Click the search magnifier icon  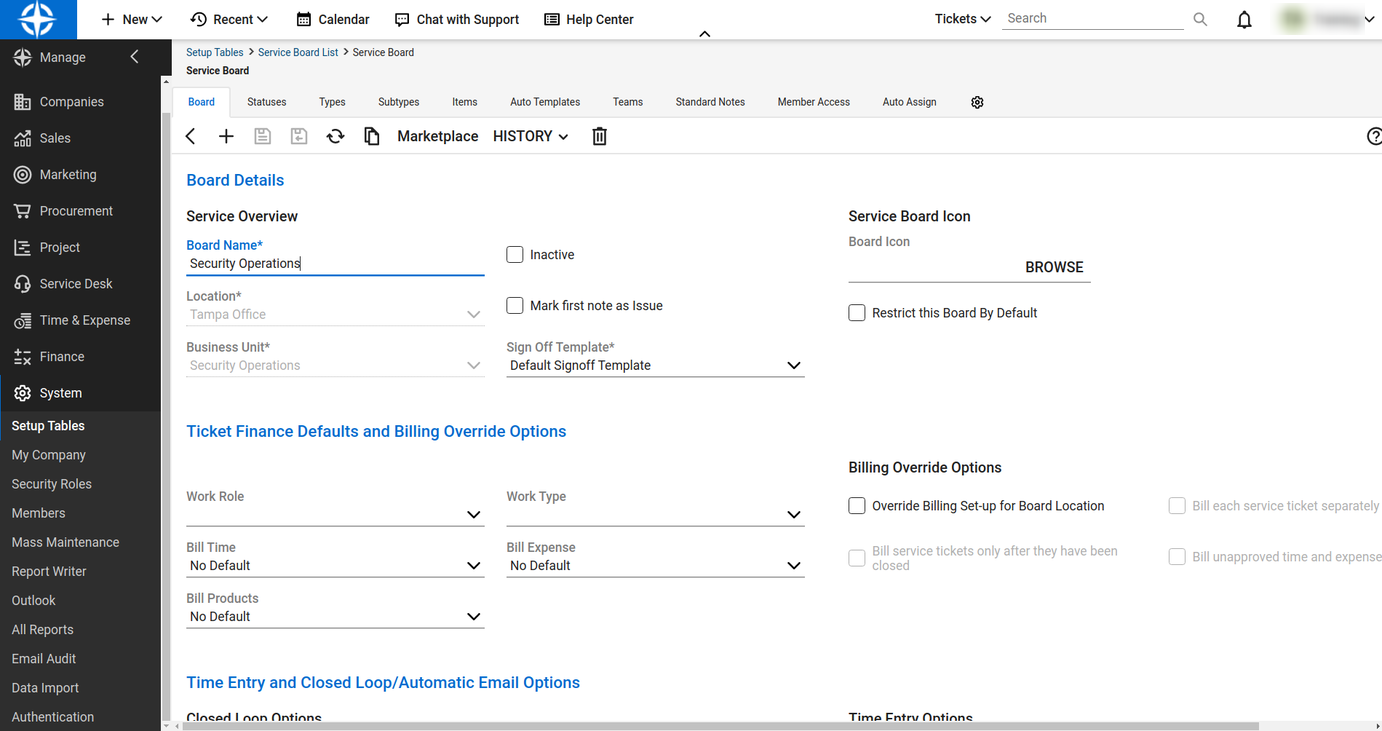pos(1200,19)
